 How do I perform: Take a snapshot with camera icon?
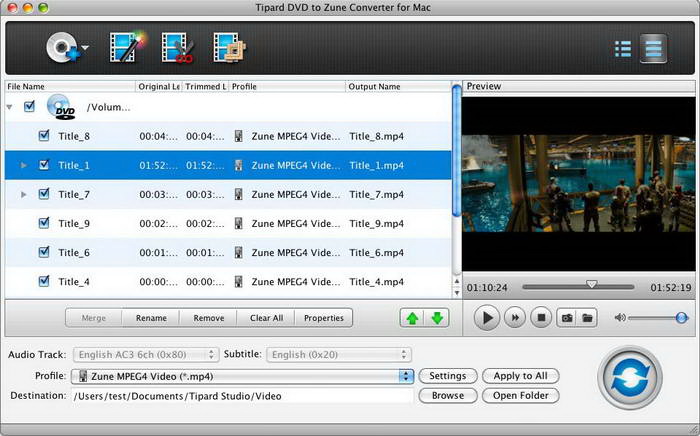pyautogui.click(x=565, y=318)
